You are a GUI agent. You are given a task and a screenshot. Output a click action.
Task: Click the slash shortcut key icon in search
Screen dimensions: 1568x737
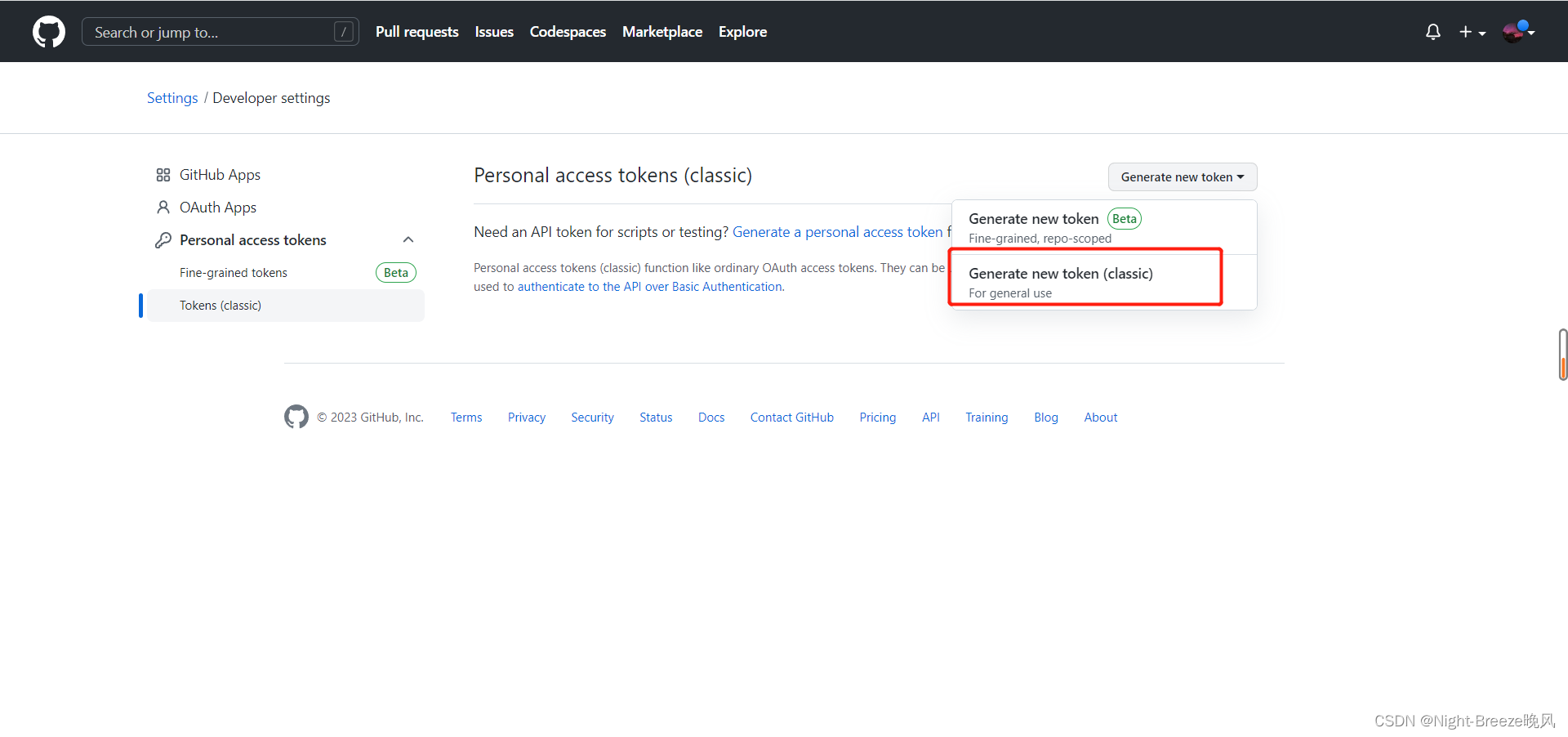click(344, 32)
